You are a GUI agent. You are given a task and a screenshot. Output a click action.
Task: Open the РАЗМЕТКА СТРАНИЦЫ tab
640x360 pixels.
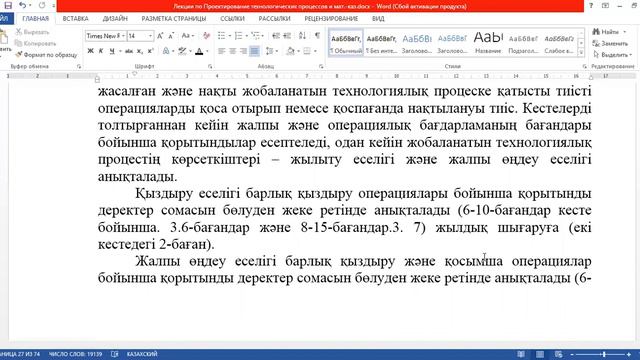[x=174, y=18]
